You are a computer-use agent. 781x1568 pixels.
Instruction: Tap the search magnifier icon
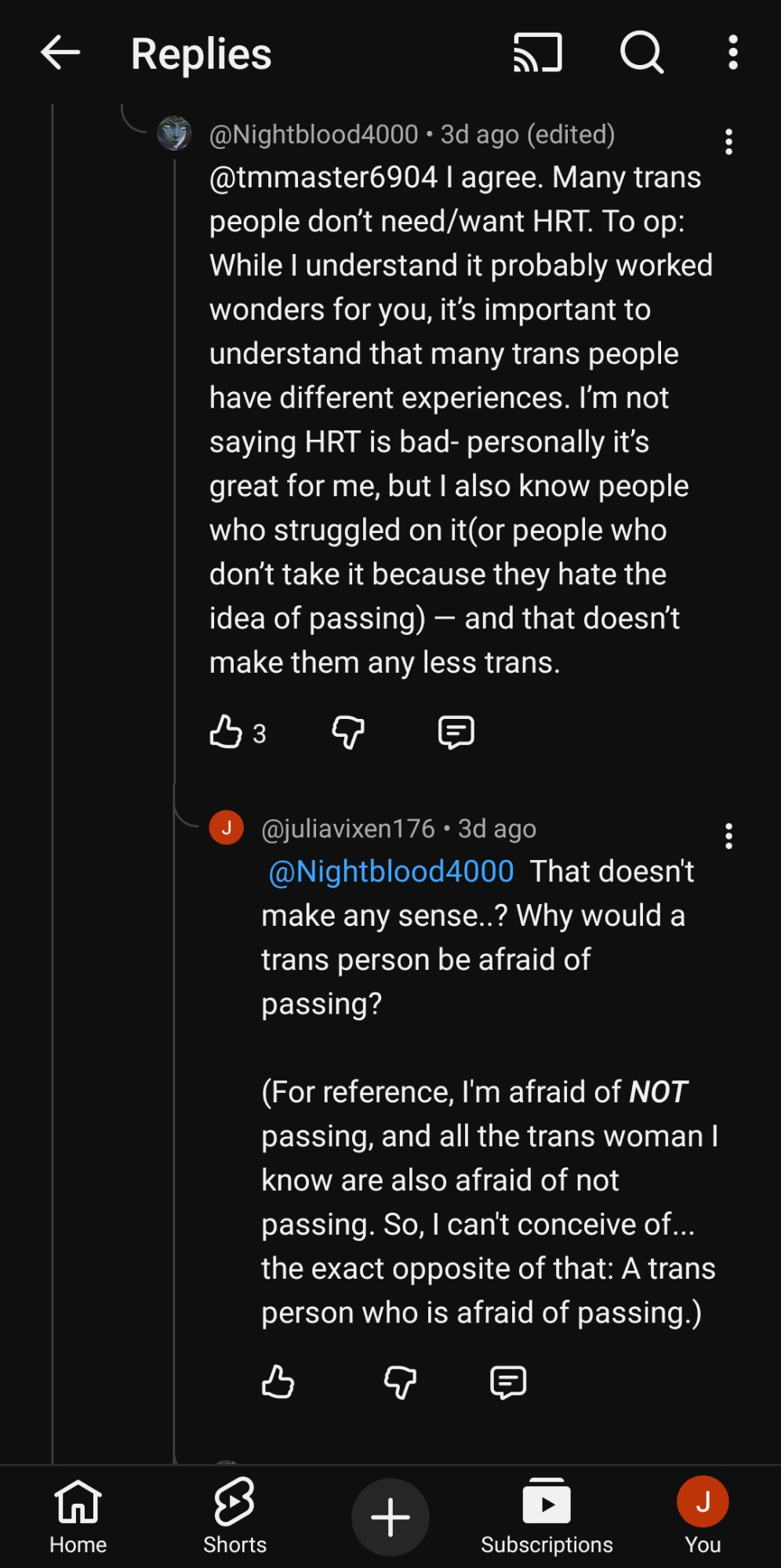pyautogui.click(x=641, y=53)
